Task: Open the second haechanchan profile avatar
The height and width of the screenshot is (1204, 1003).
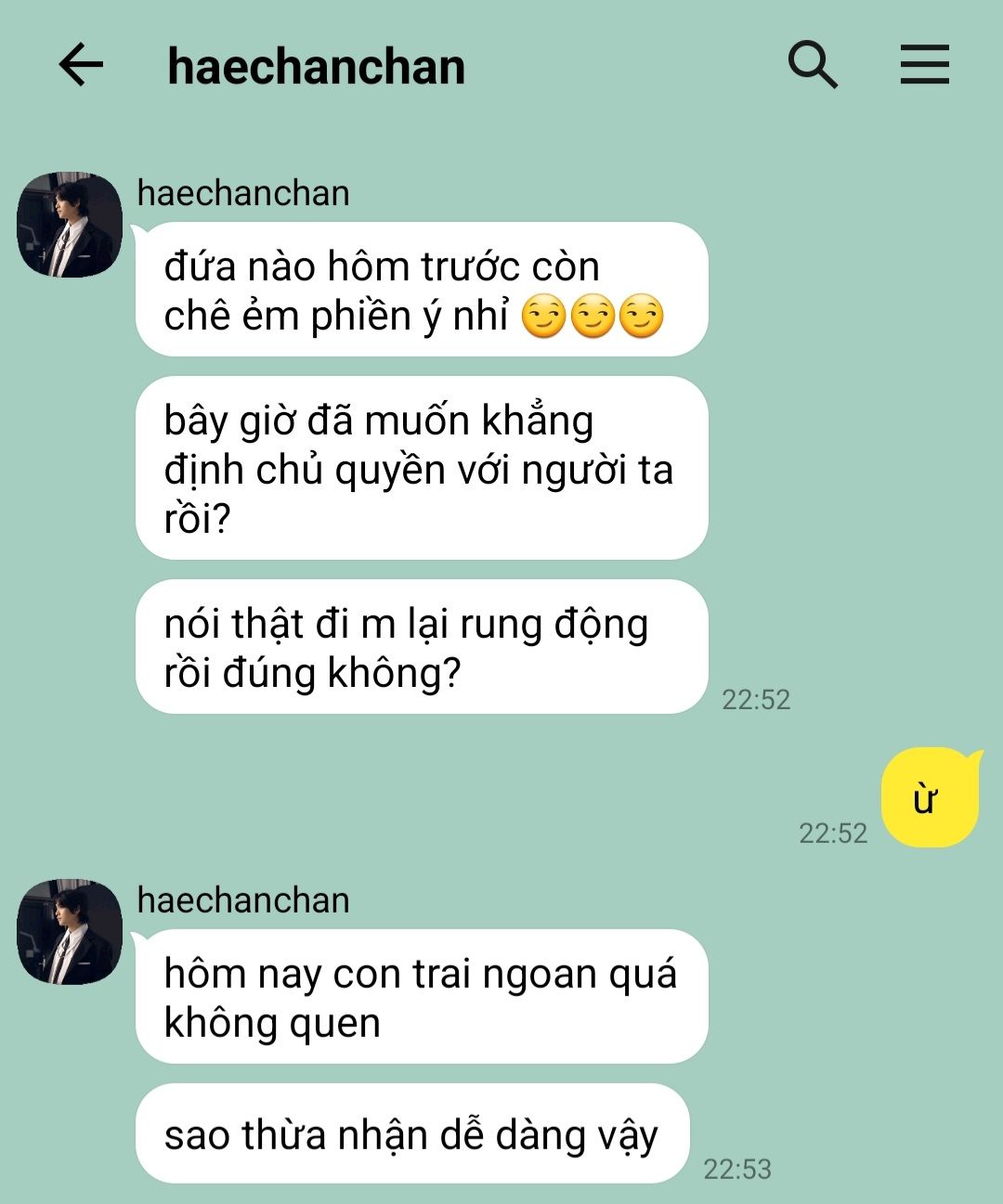Action: (70, 932)
